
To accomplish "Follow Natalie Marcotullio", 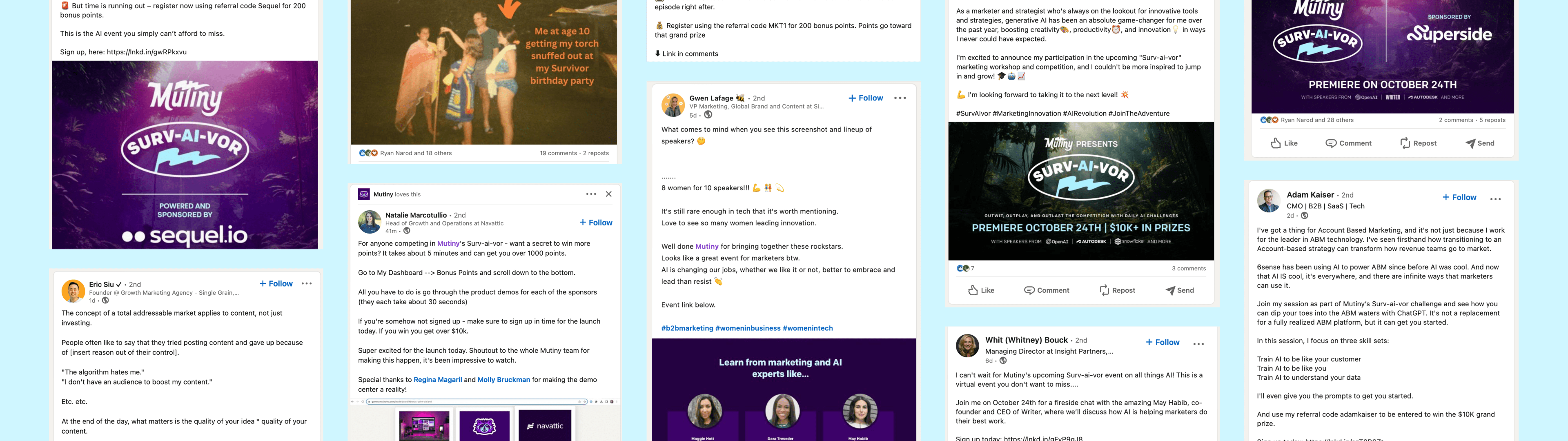I will tap(596, 223).
